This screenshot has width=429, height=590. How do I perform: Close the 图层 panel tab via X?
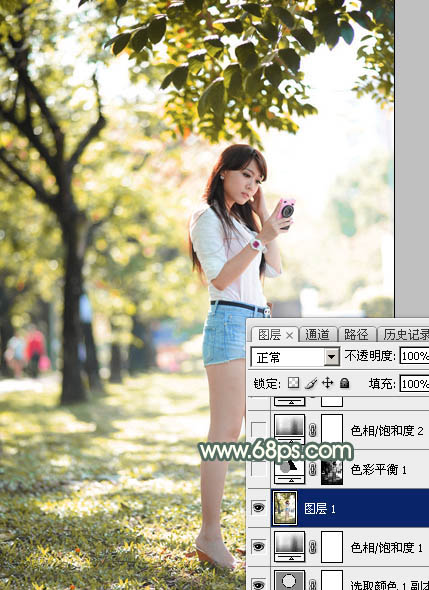289,335
